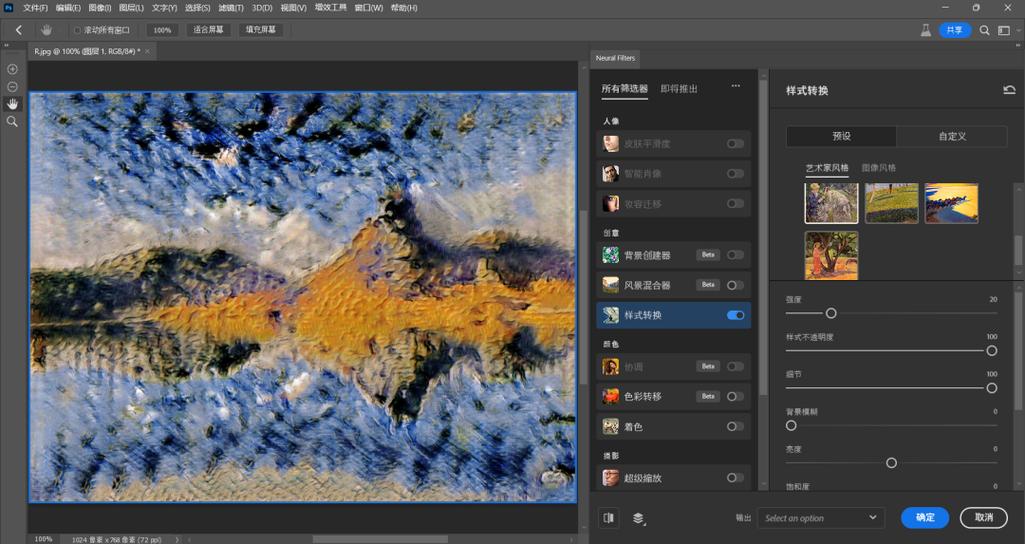1025x544 pixels.
Task: Open the 滤镜(T) menu
Action: click(x=231, y=8)
